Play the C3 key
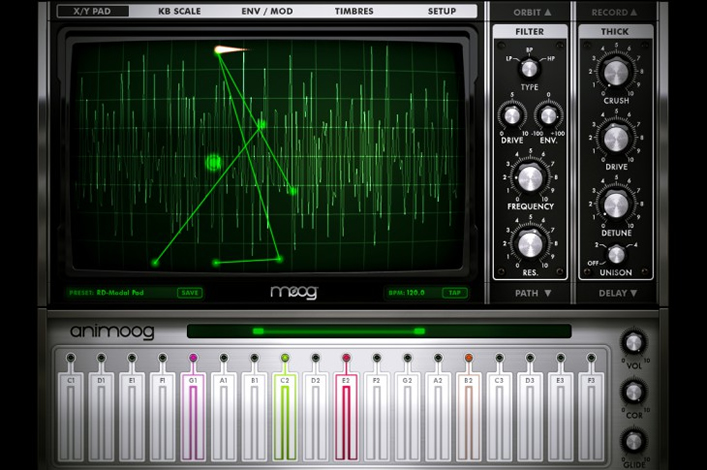Viewport: 707px width, 470px height. coord(499,417)
